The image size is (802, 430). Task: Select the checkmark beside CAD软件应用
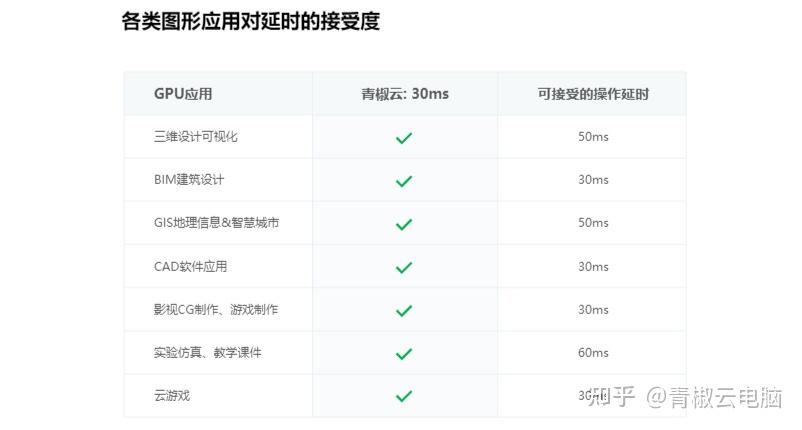click(404, 267)
